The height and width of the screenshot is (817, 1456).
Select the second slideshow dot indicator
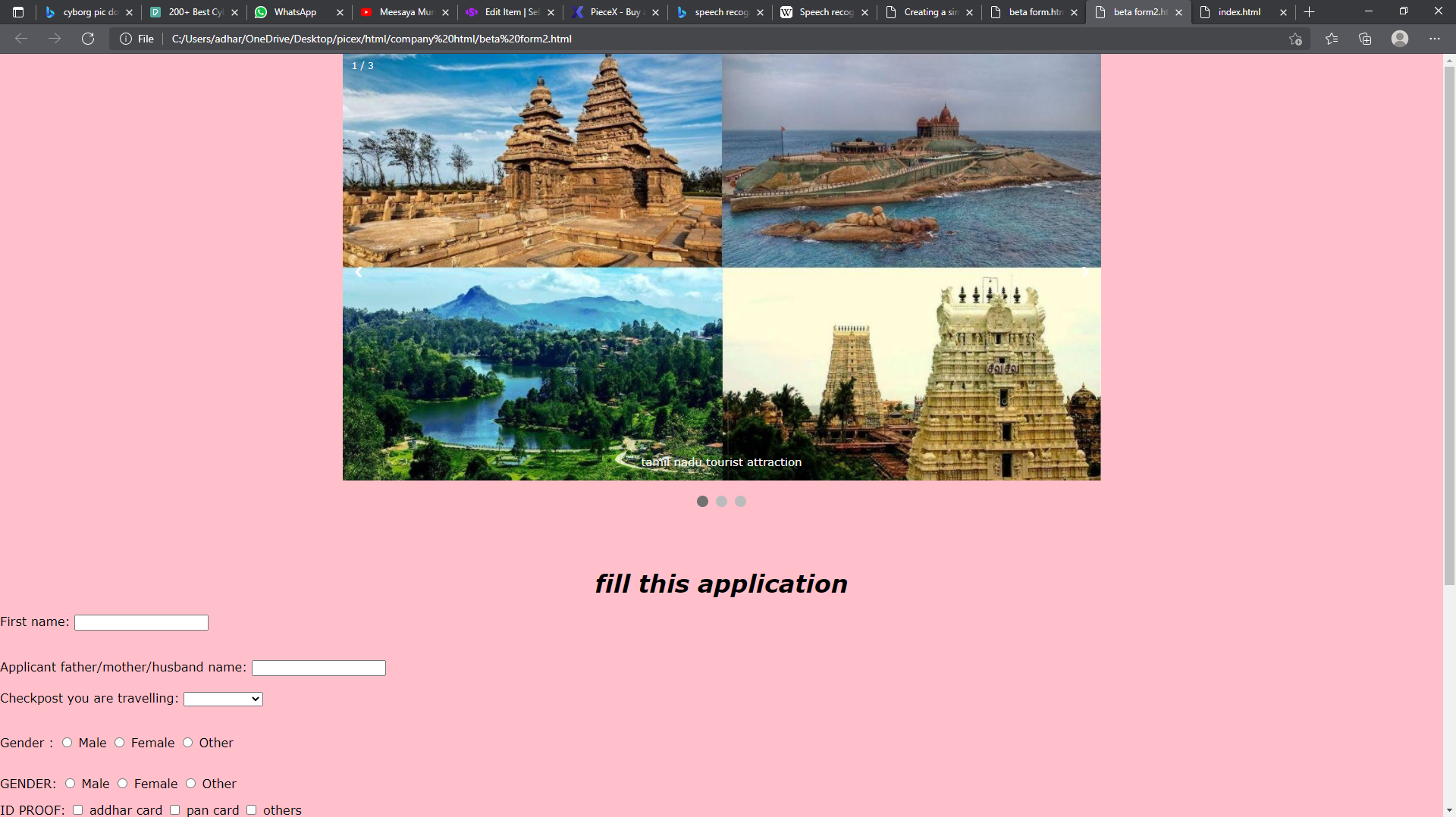(721, 502)
